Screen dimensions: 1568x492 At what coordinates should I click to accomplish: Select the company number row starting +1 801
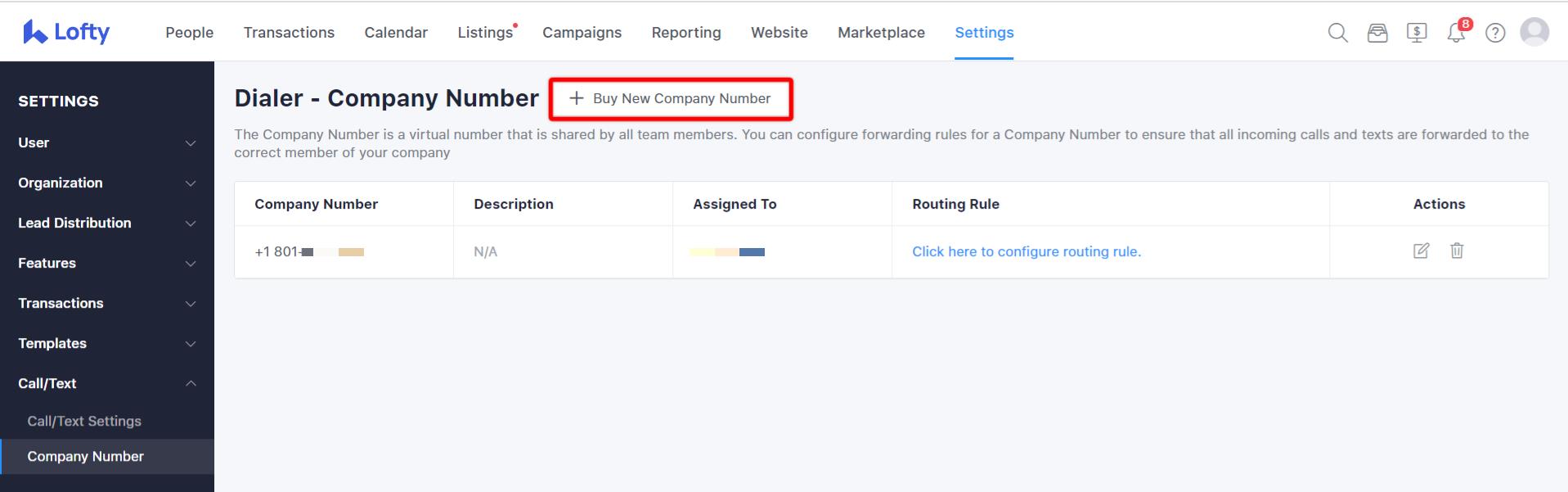[311, 251]
